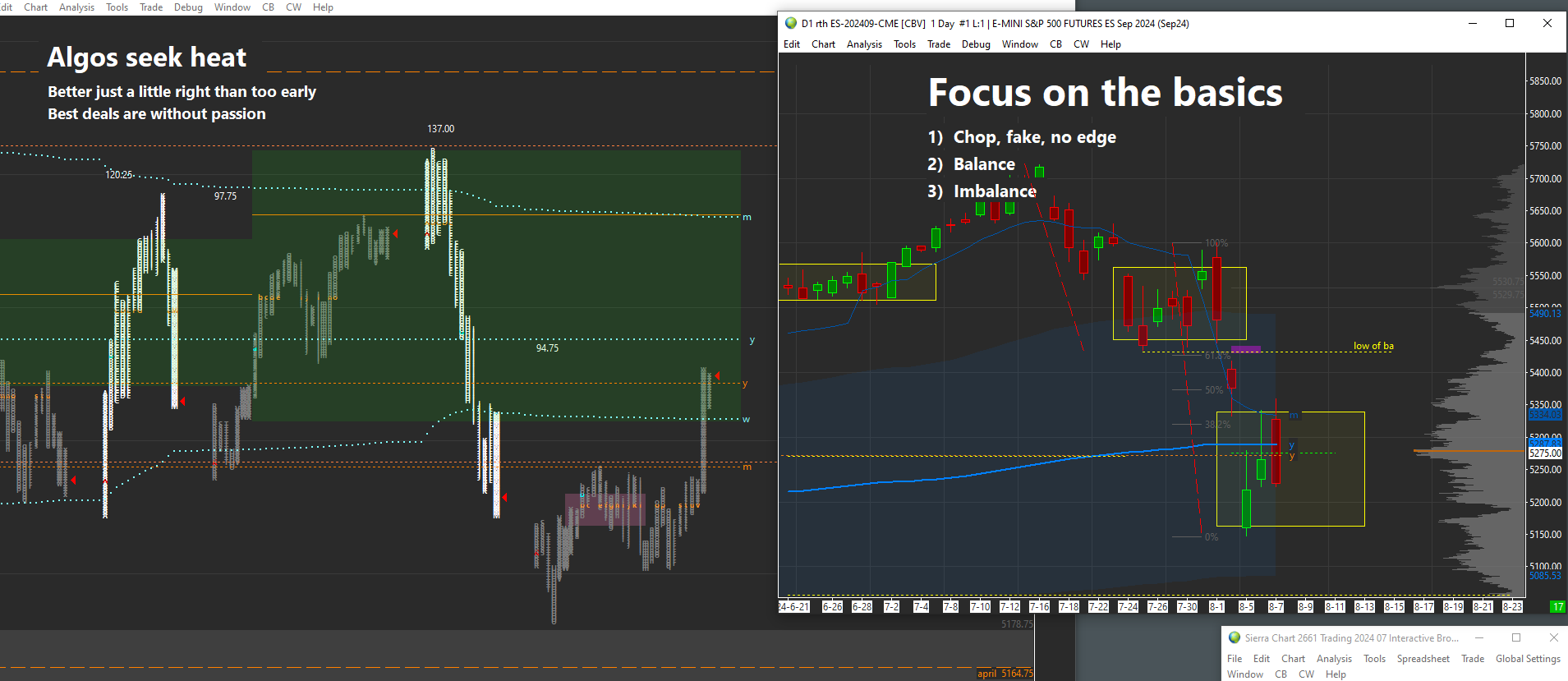
Task: Select the 'Focus on the basics' chart heading
Action: click(x=1105, y=92)
